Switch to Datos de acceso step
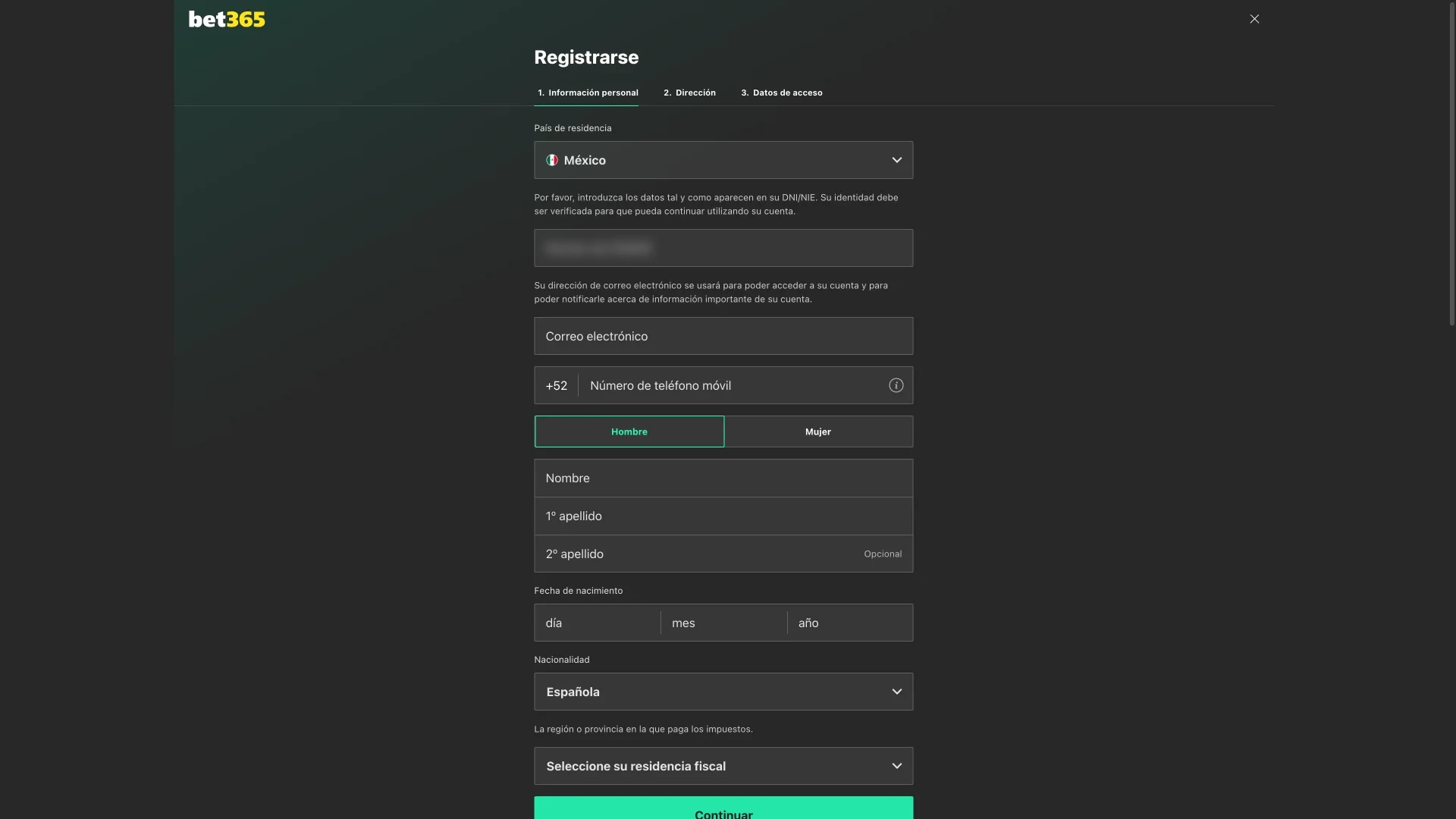Viewport: 1456px width, 819px height. click(782, 93)
